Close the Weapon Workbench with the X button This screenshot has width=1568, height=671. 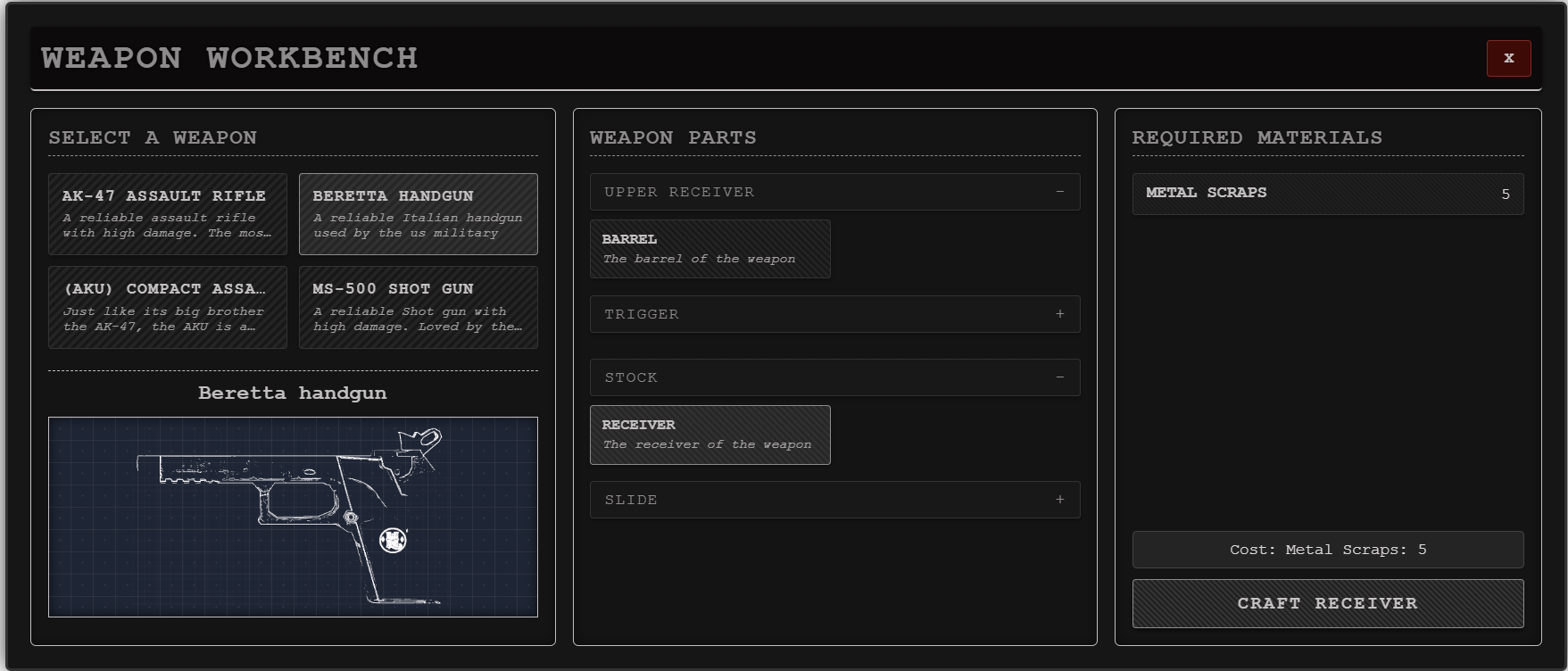tap(1508, 58)
